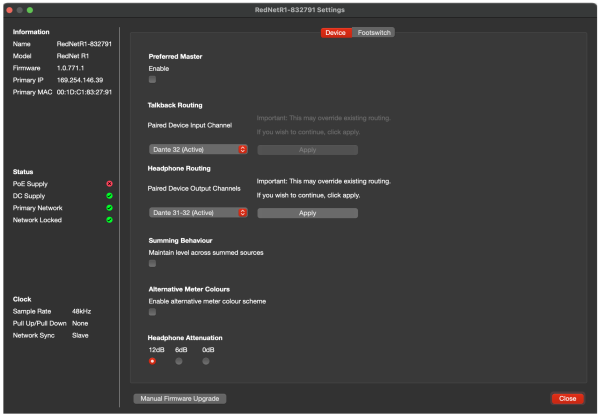Click the green zoom window button
This screenshot has width=600, height=417.
coord(30,10)
